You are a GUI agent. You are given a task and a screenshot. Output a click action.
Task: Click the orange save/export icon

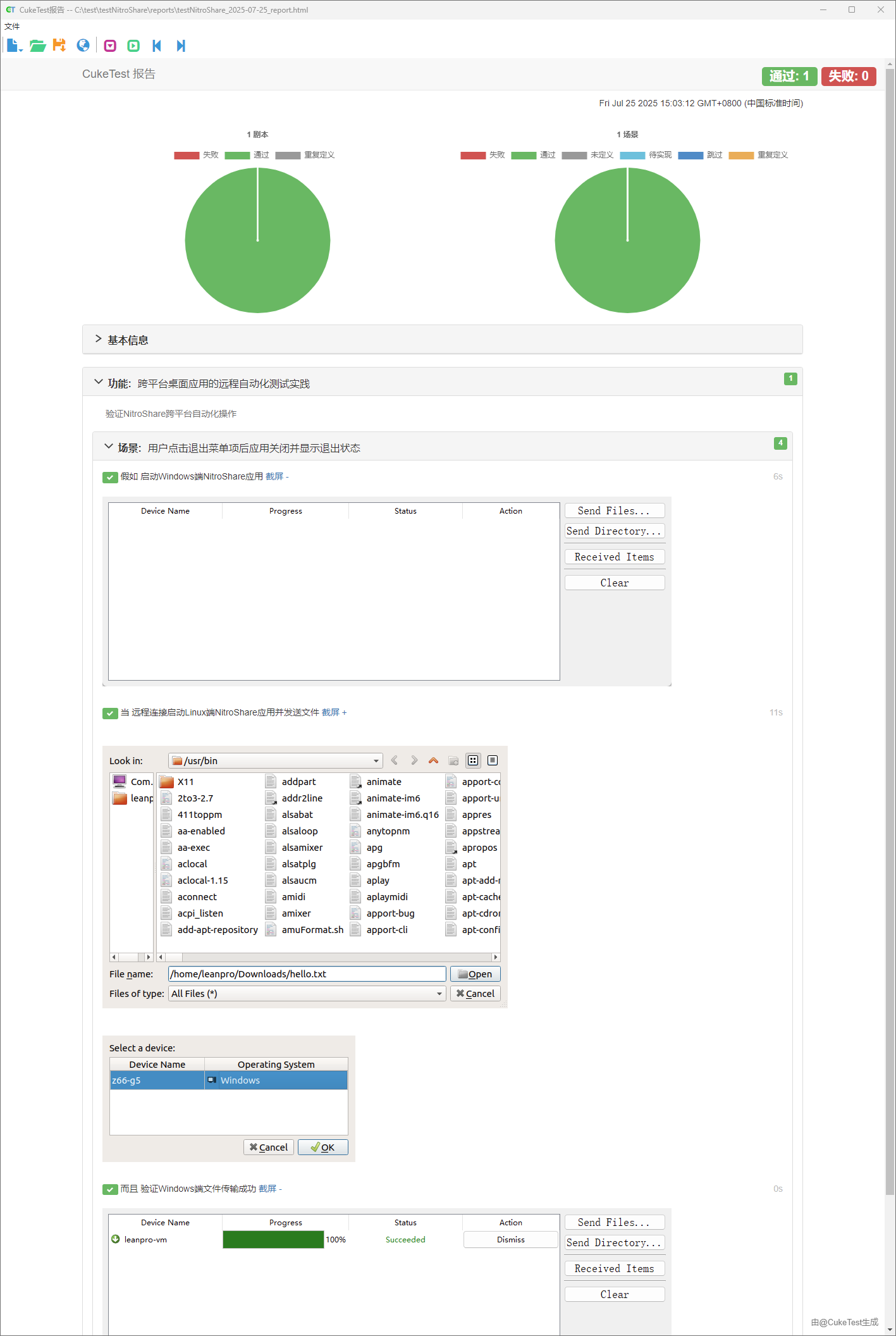point(59,46)
